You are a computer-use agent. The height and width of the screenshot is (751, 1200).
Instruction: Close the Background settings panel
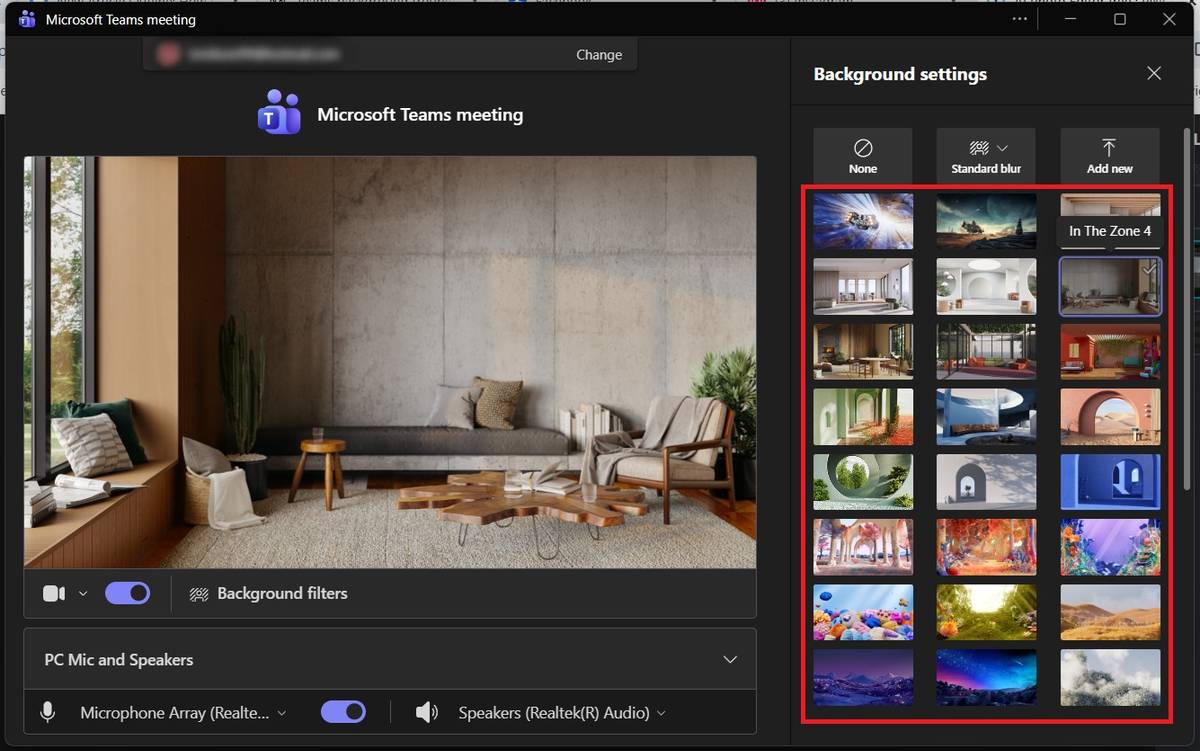[x=1154, y=74]
